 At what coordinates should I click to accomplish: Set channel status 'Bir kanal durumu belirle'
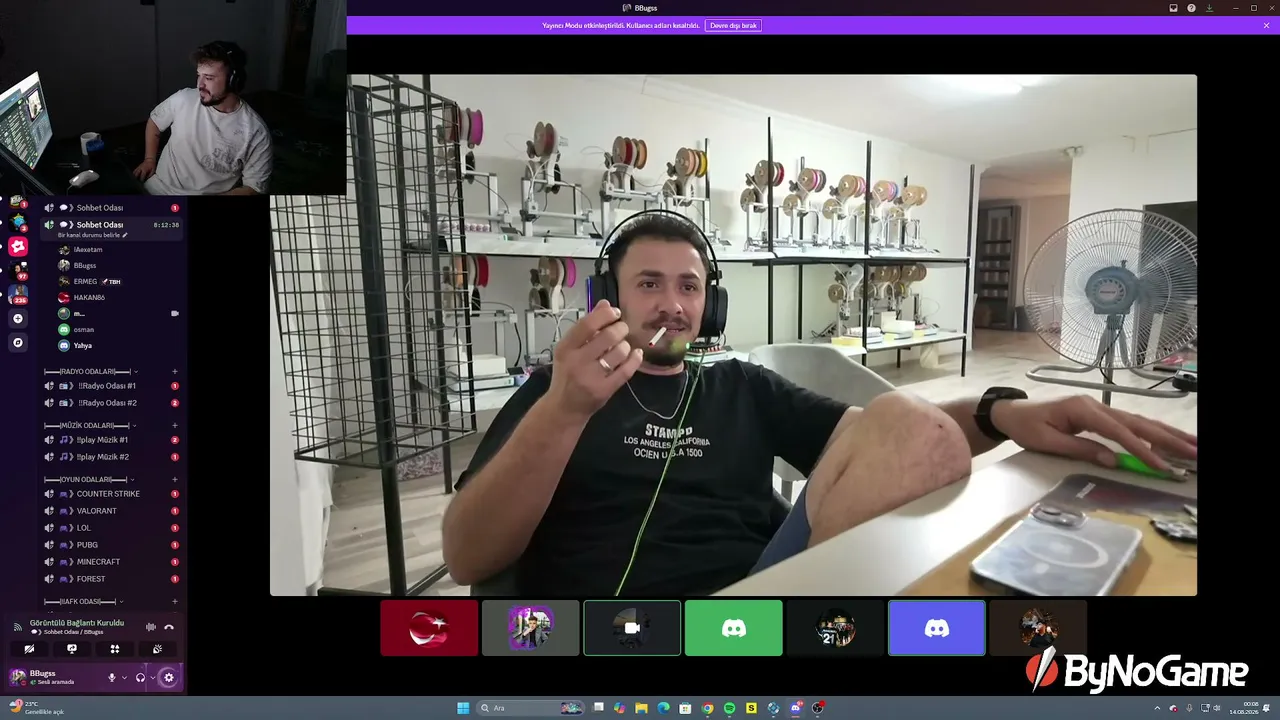tap(93, 235)
